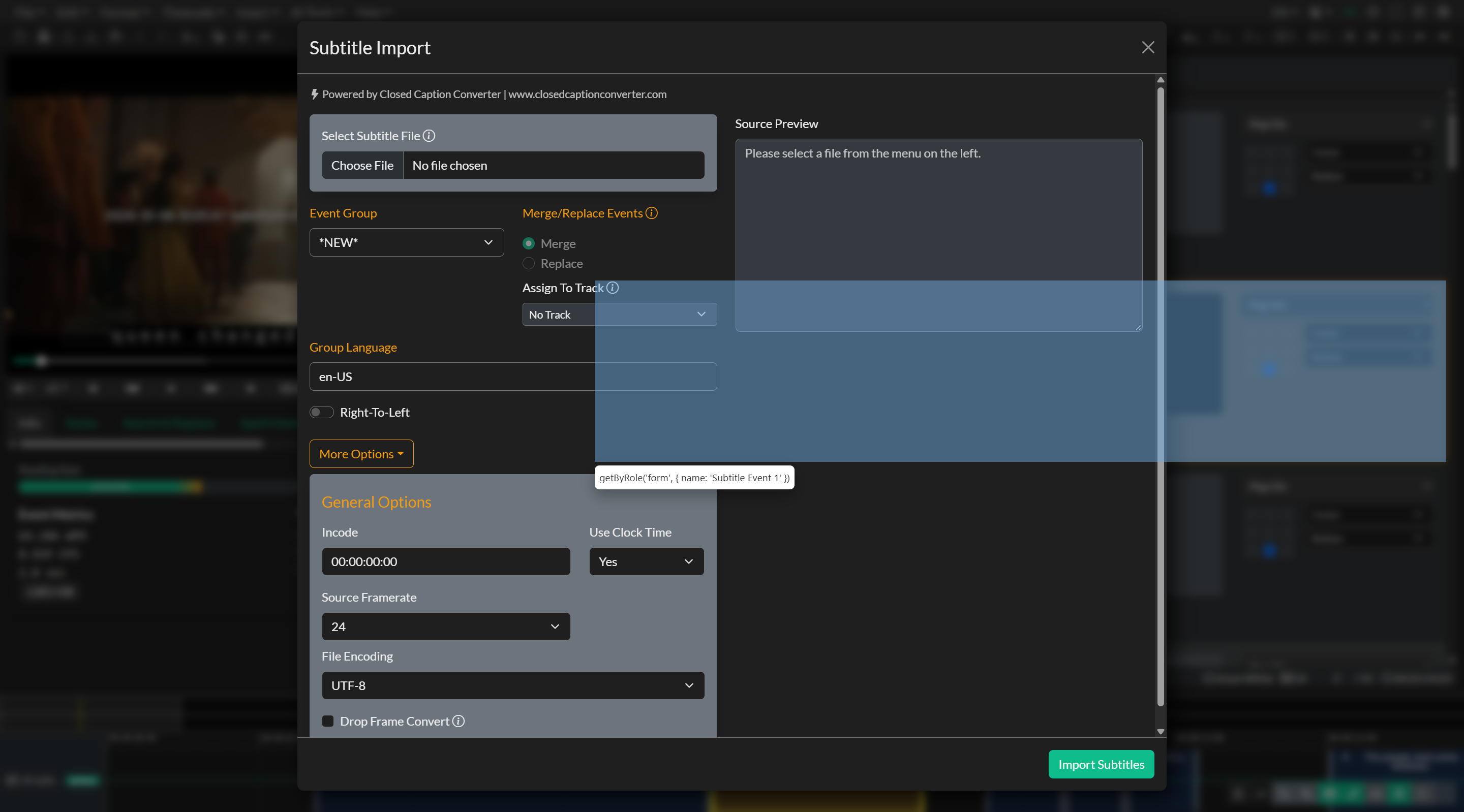This screenshot has height=812, width=1464.
Task: Click the Source Preview text area
Action: [939, 235]
